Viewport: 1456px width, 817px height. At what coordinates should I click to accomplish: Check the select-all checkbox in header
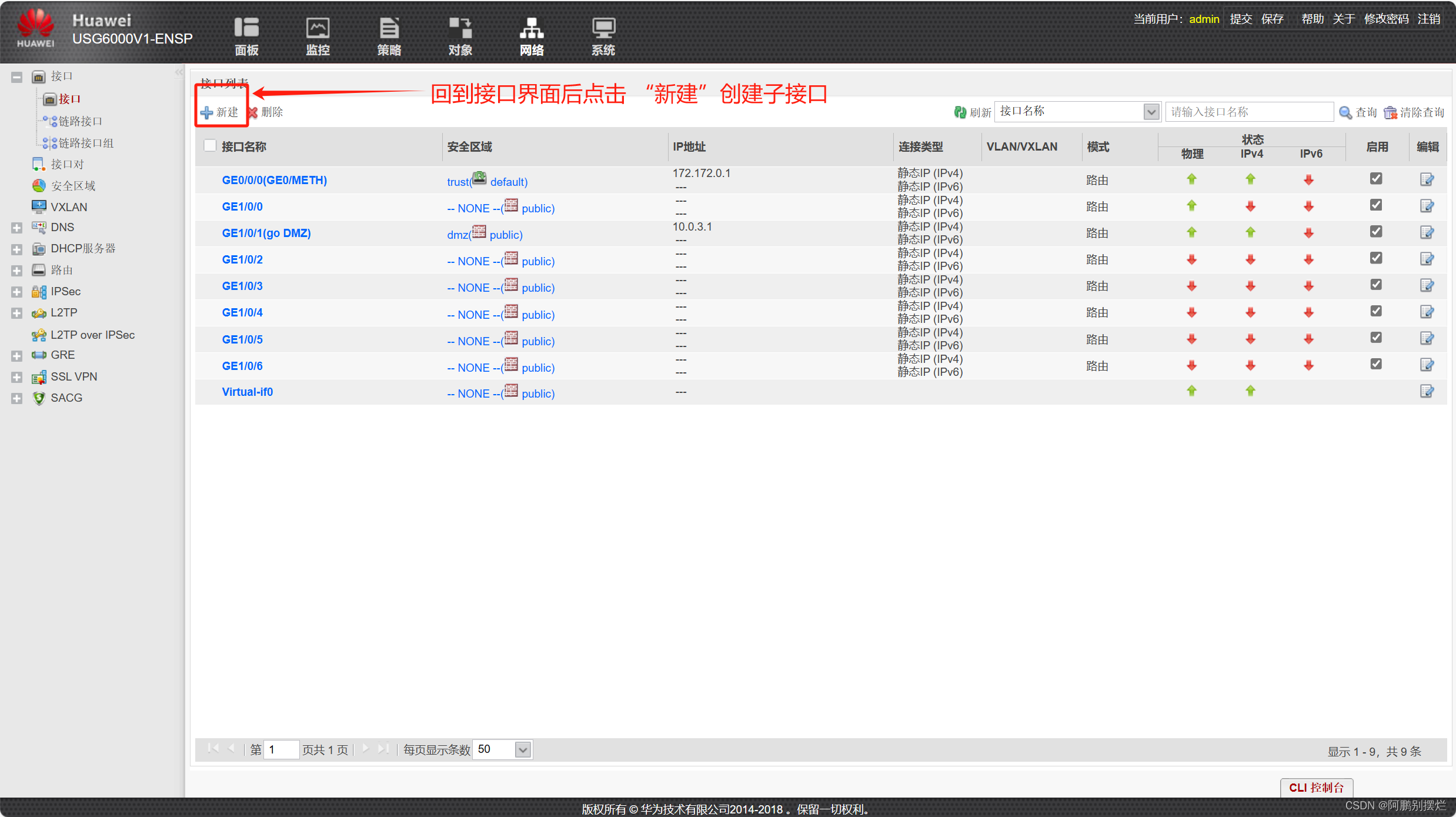pos(210,146)
